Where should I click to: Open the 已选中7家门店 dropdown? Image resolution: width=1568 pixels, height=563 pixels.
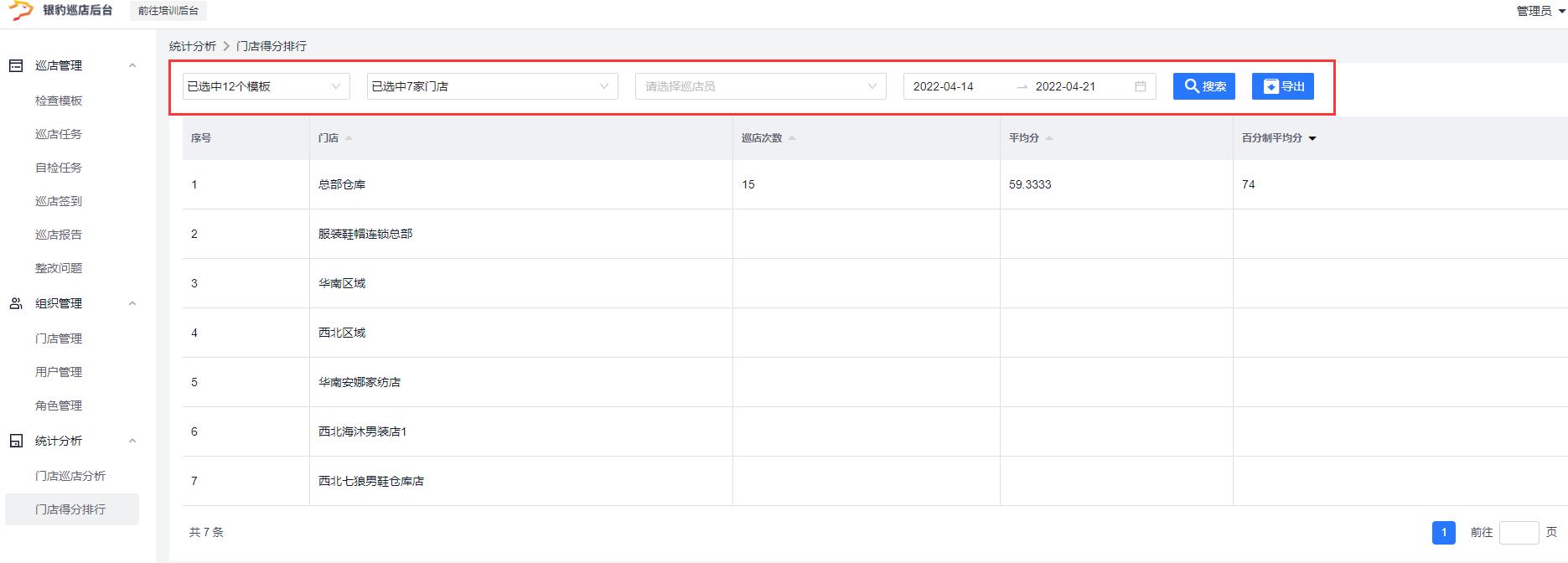(492, 86)
